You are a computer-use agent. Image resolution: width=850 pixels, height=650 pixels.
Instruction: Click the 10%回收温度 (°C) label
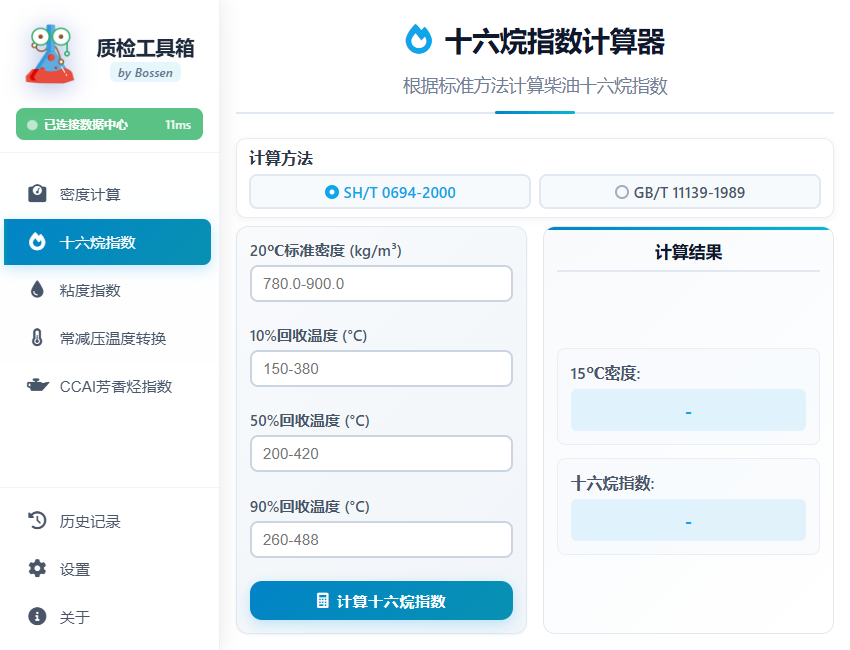tap(308, 336)
